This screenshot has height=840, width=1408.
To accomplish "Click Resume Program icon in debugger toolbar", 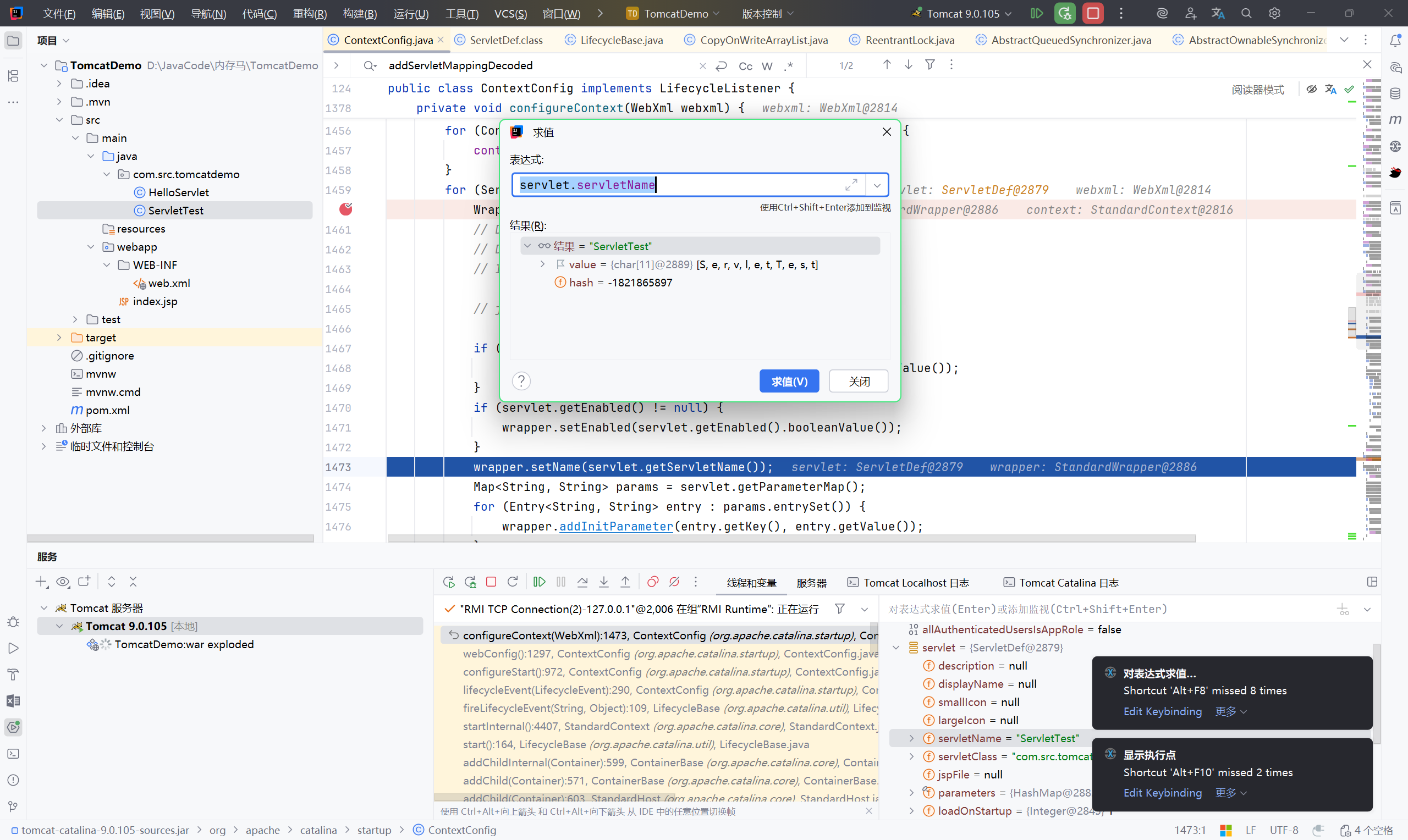I will pos(539,582).
